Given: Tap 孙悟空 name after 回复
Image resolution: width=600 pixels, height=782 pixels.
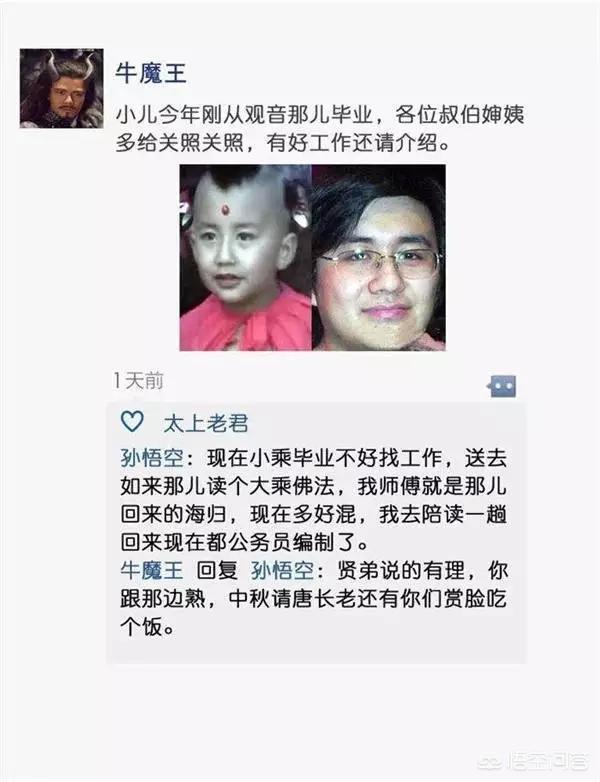Looking at the screenshot, I should (283, 570).
